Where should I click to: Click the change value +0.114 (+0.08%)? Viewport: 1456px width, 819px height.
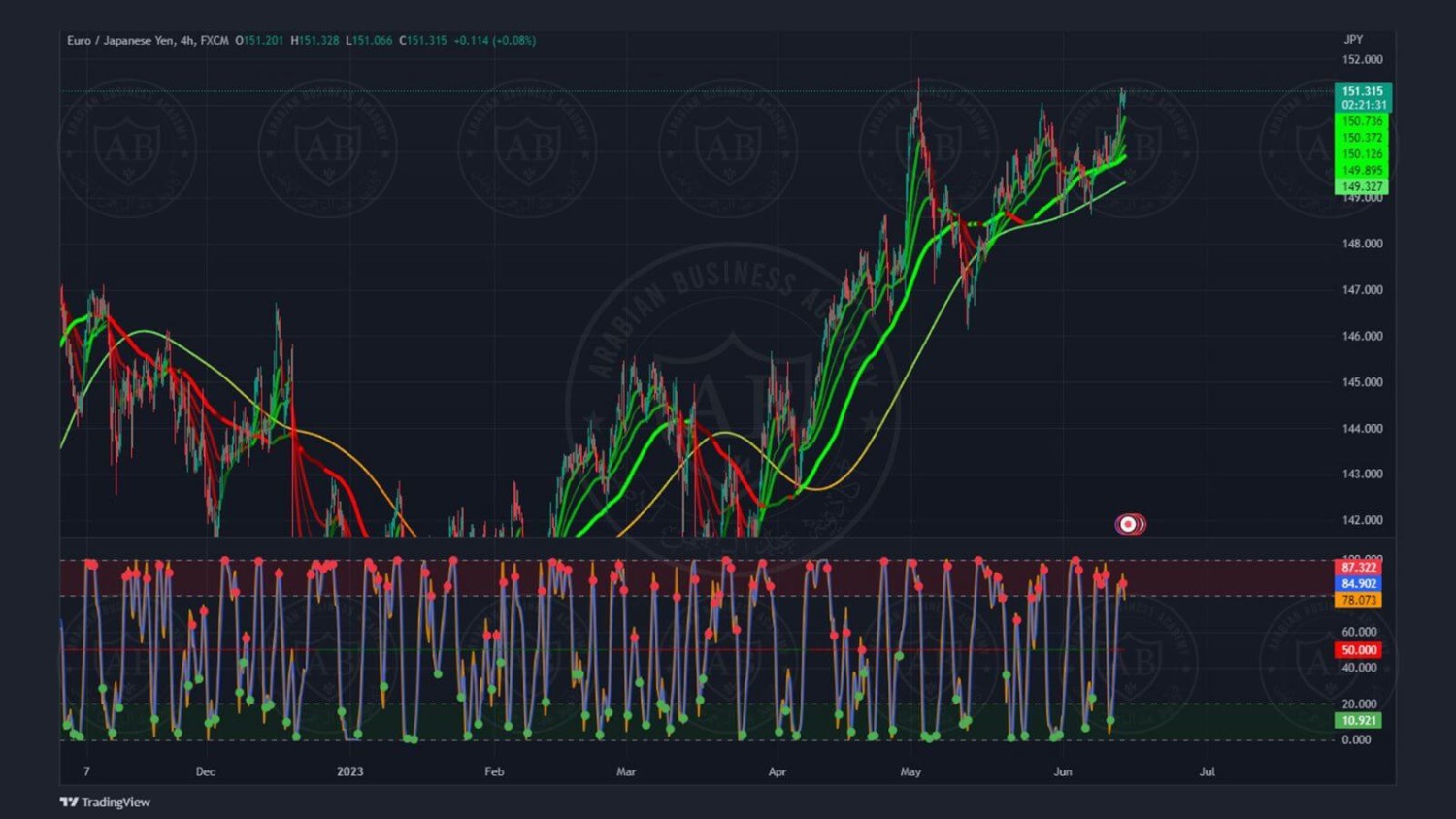(x=495, y=40)
